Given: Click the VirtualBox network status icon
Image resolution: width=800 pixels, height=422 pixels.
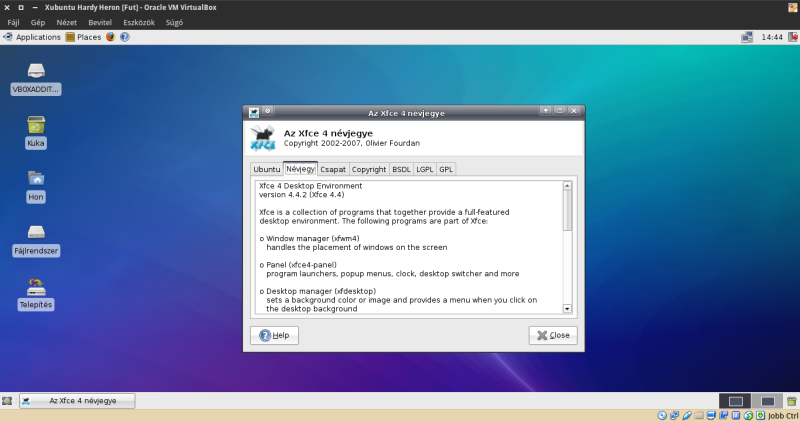Looking at the screenshot, I should tap(674, 415).
